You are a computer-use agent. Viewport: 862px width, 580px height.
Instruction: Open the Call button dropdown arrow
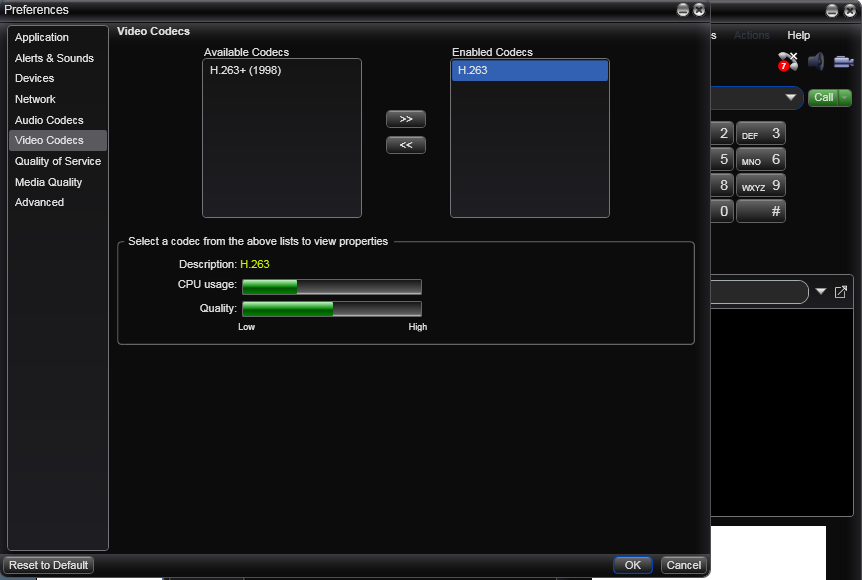click(845, 98)
